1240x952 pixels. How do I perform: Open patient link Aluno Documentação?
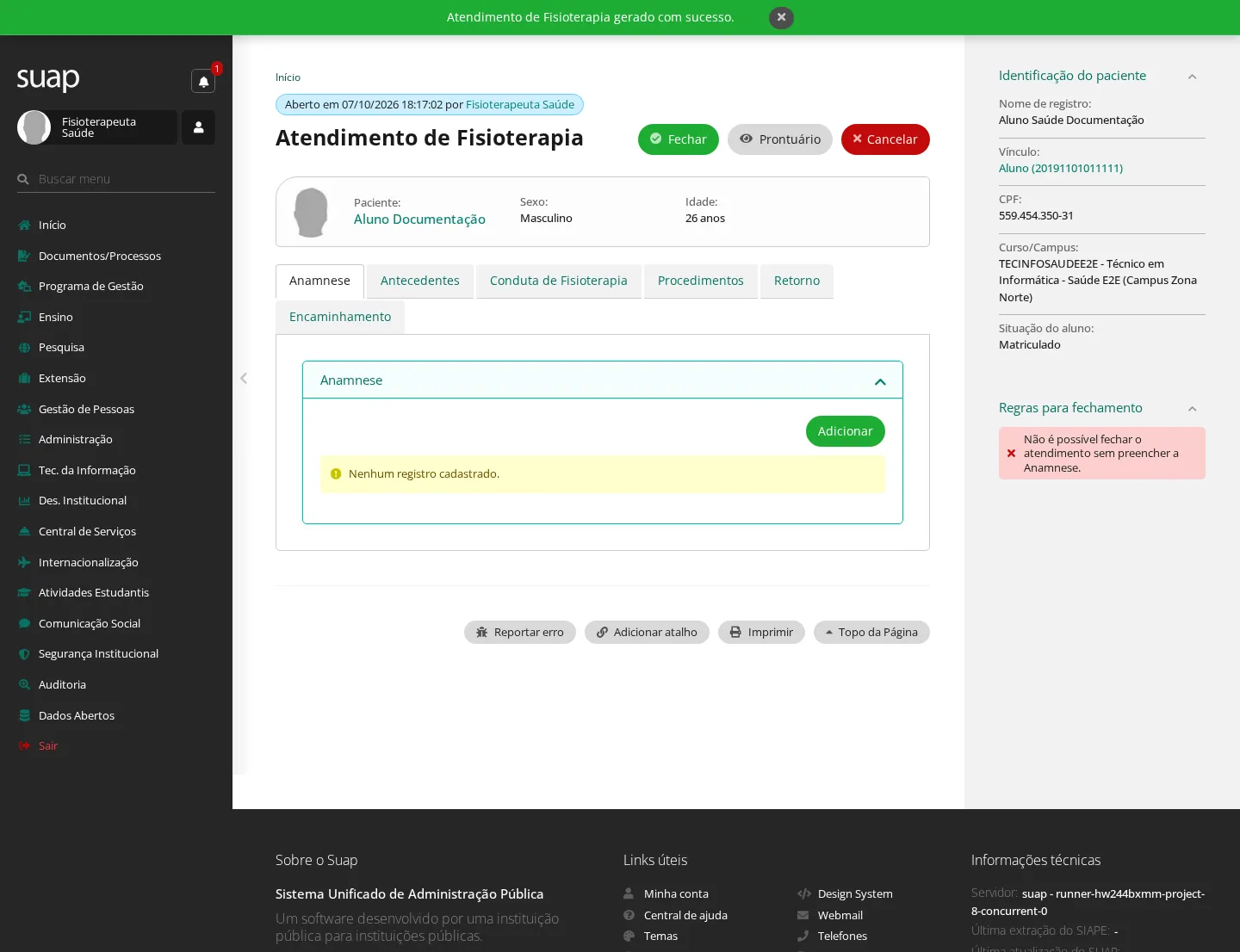419,219
